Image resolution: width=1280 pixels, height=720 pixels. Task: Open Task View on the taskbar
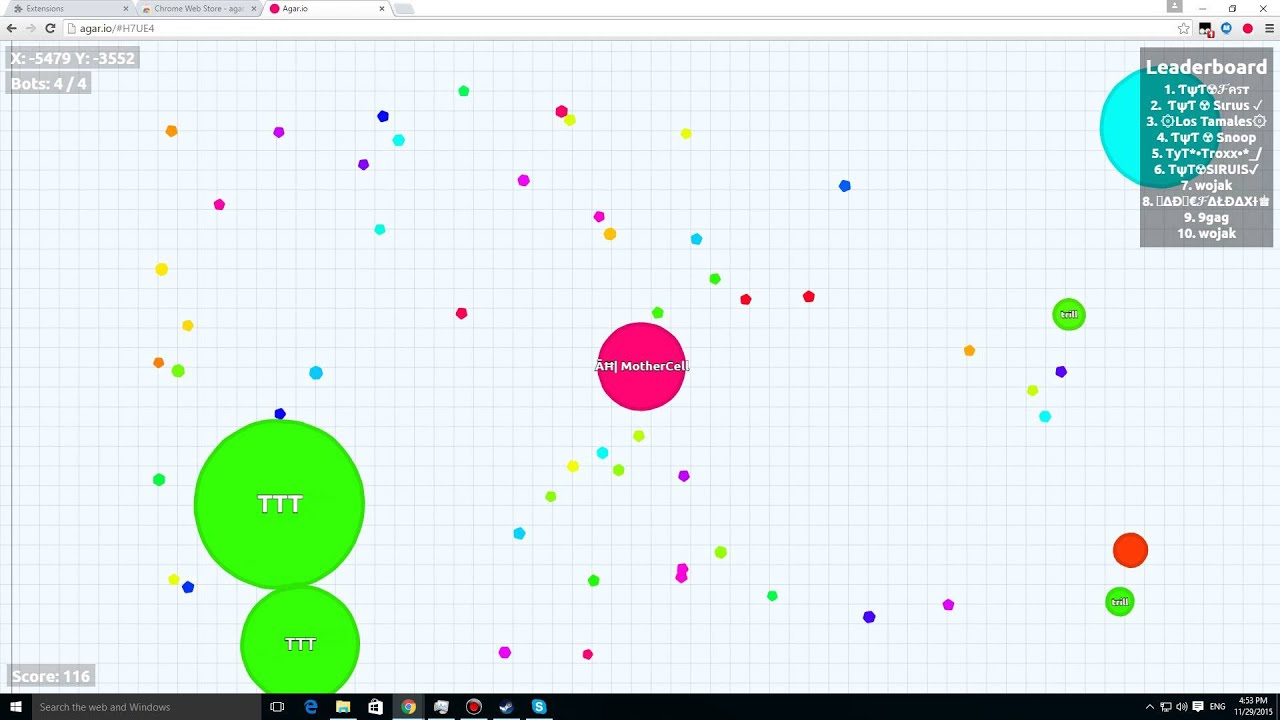[x=277, y=707]
